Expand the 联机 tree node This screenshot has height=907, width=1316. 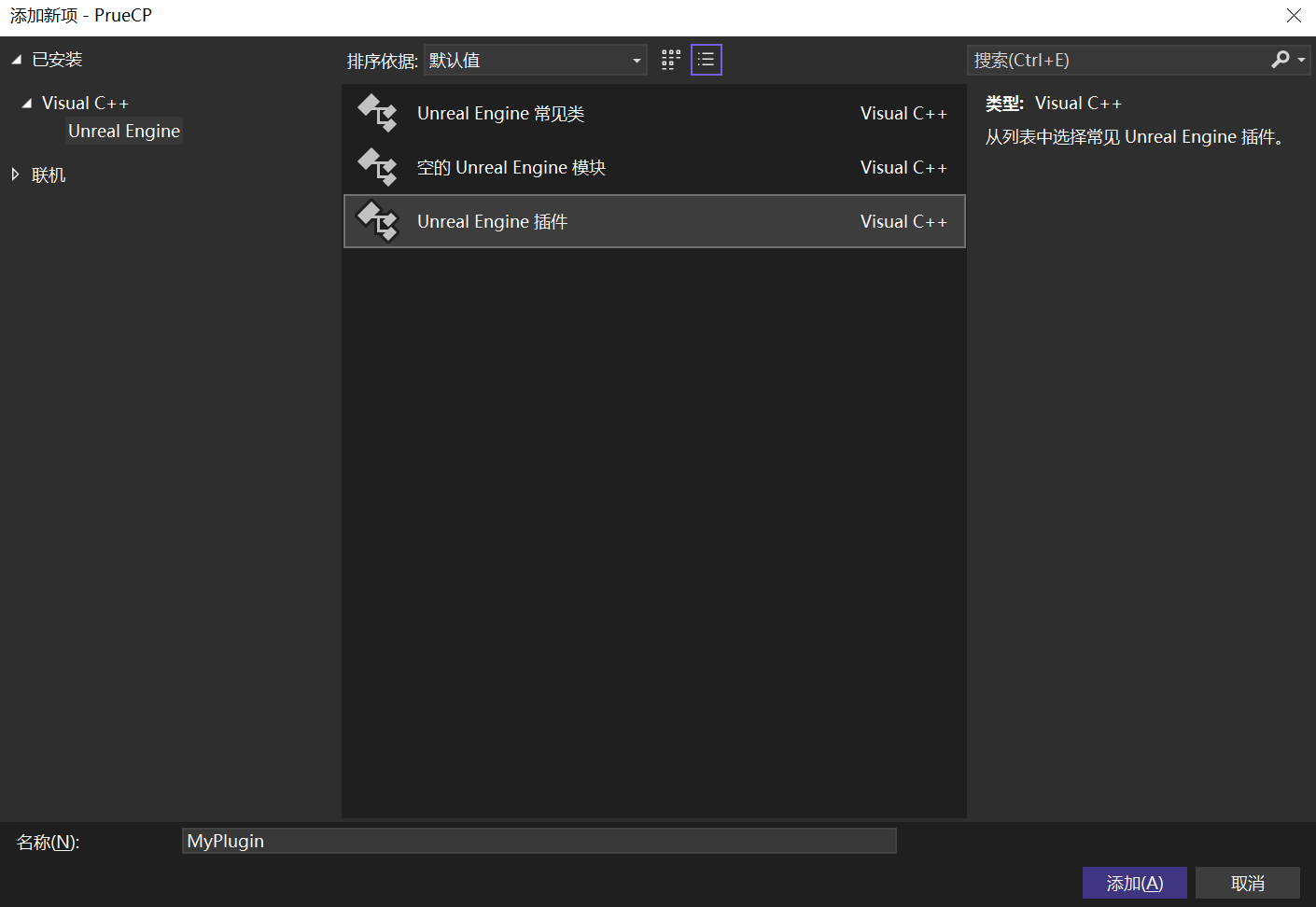coord(15,174)
